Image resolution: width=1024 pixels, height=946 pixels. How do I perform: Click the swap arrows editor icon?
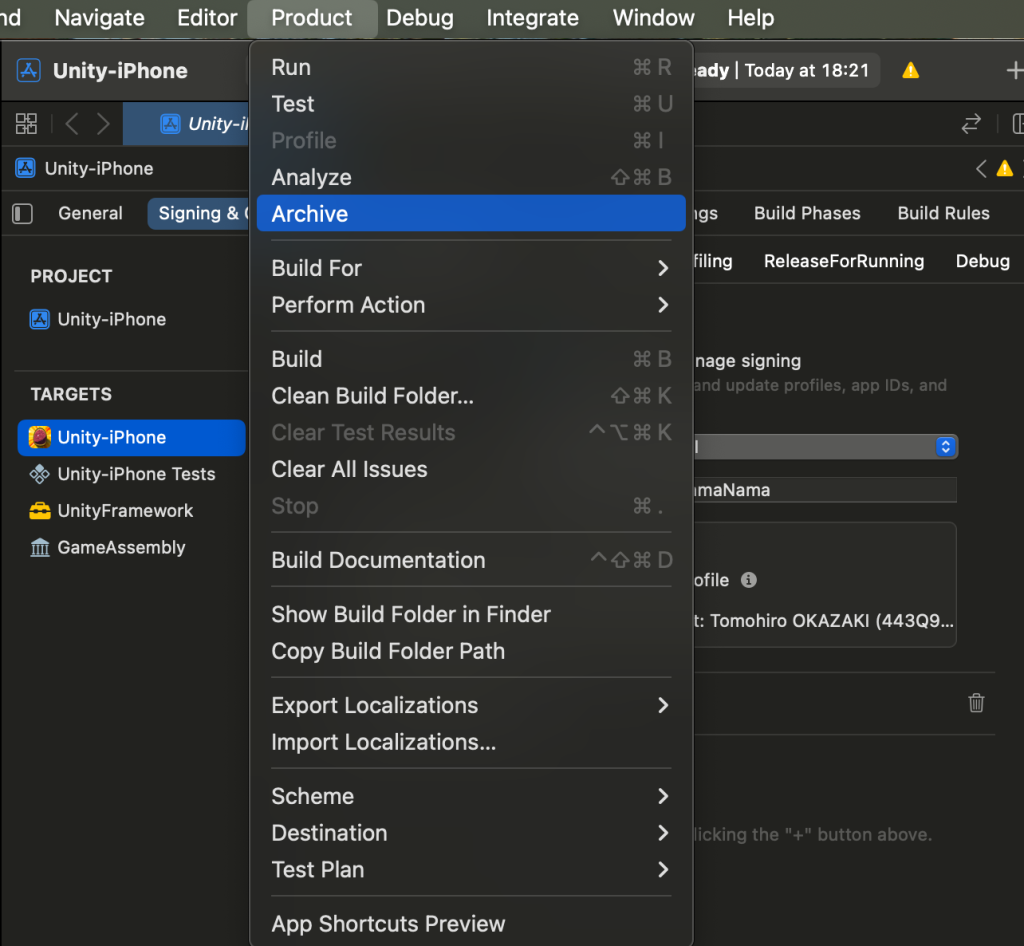pos(971,123)
